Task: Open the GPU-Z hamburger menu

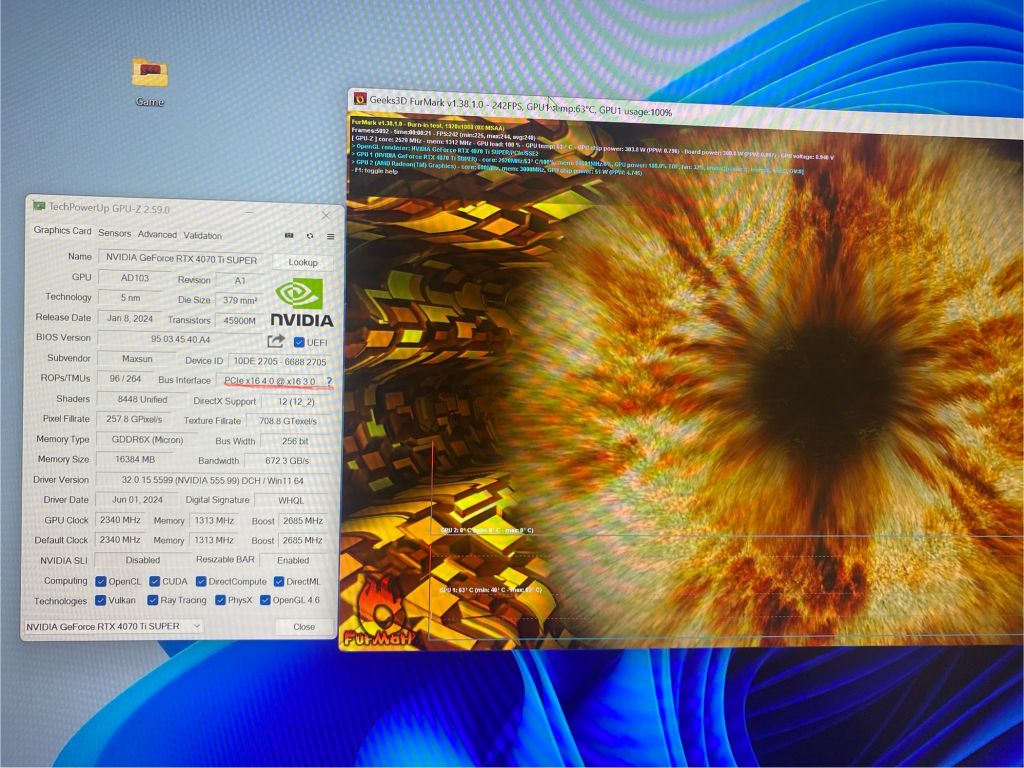Action: 329,235
